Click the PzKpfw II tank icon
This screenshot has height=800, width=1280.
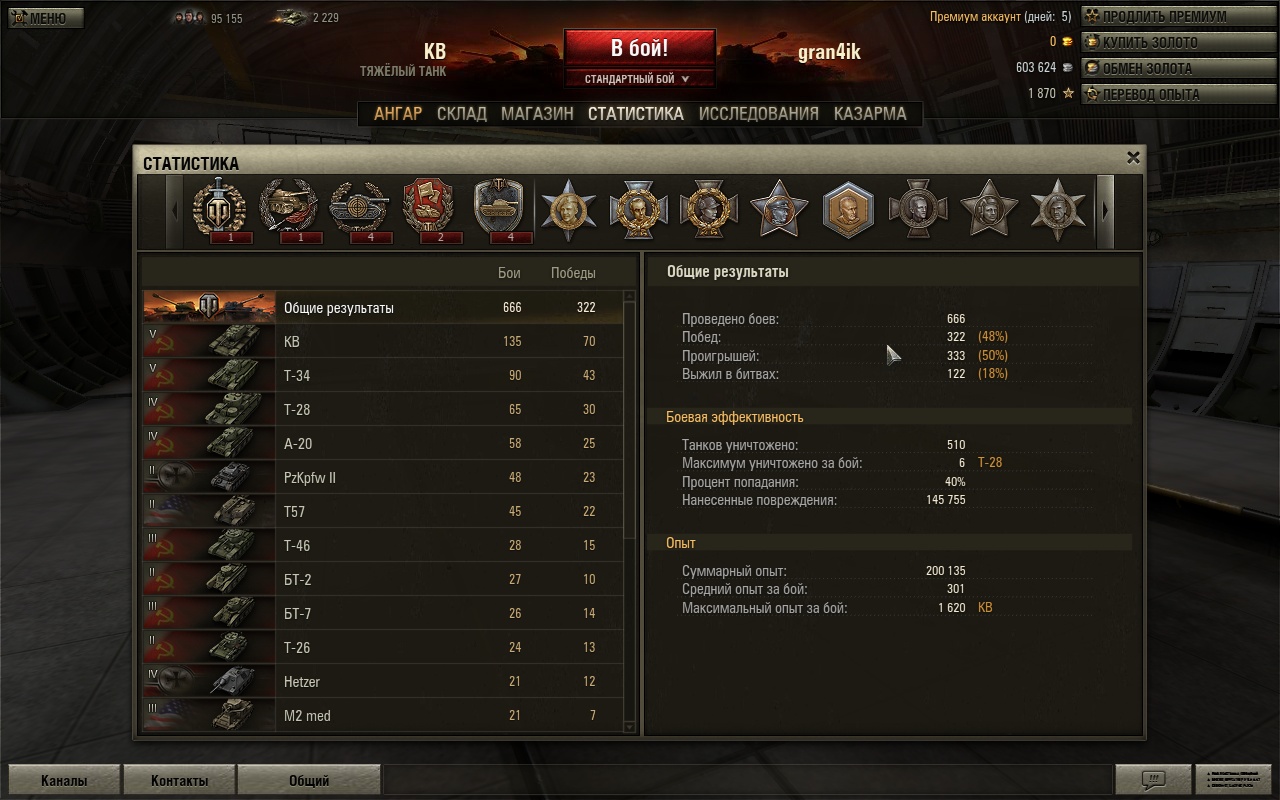click(x=209, y=477)
